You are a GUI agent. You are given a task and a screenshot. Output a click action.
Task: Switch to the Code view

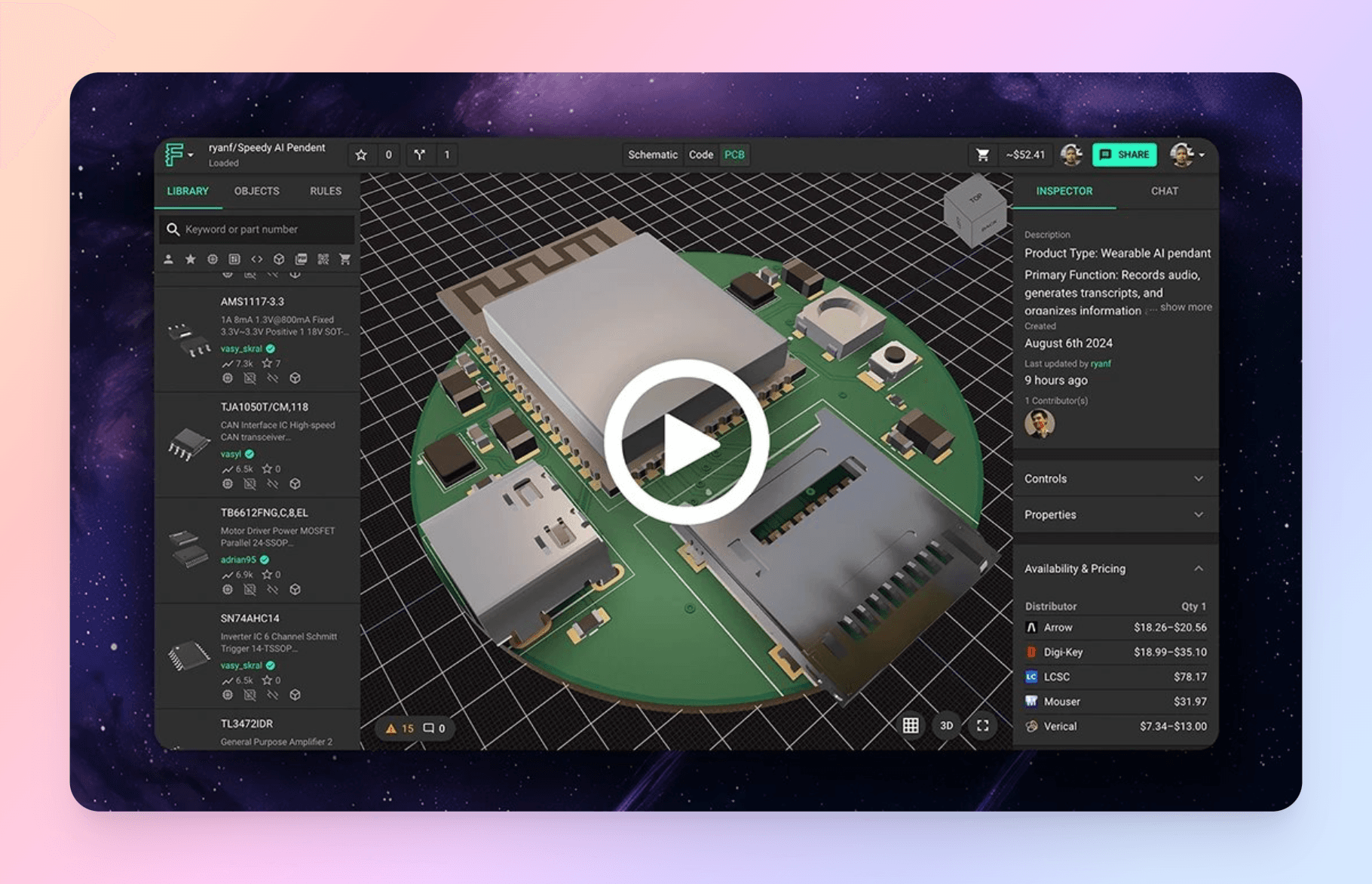[x=701, y=155]
